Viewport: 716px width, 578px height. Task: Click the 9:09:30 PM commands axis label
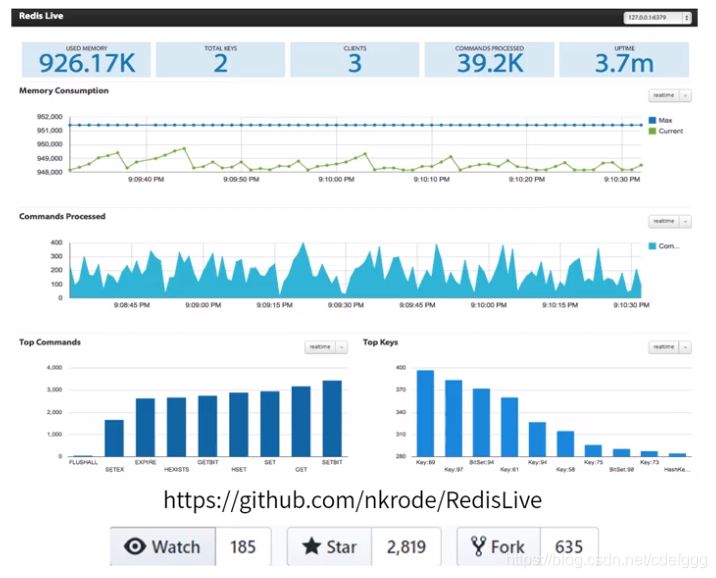(346, 305)
